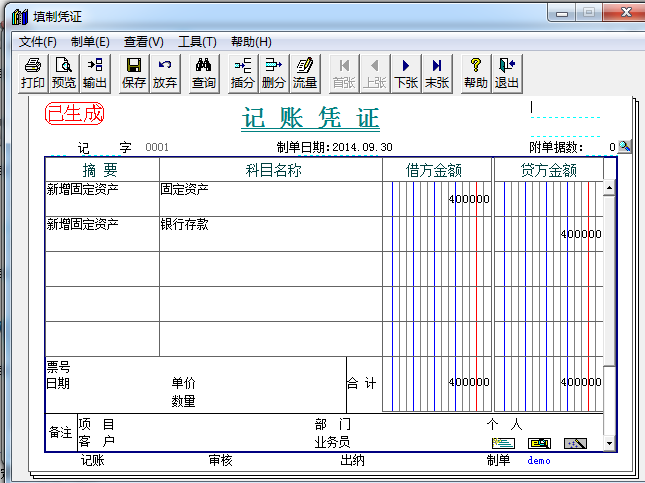Click the first icon in the 备注 row
This screenshot has width=645, height=483.
[503, 443]
